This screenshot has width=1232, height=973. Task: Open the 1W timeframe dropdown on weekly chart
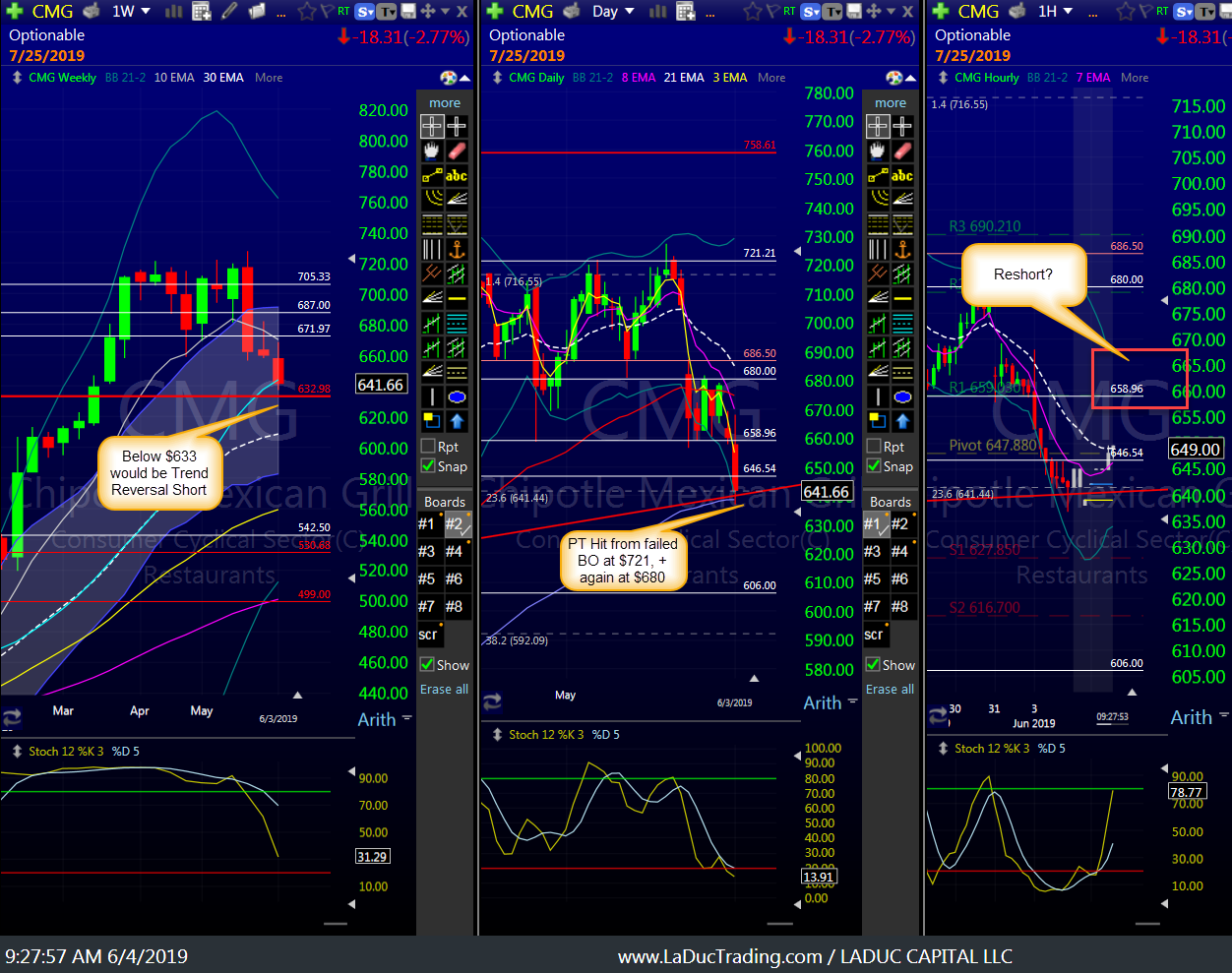[x=131, y=12]
